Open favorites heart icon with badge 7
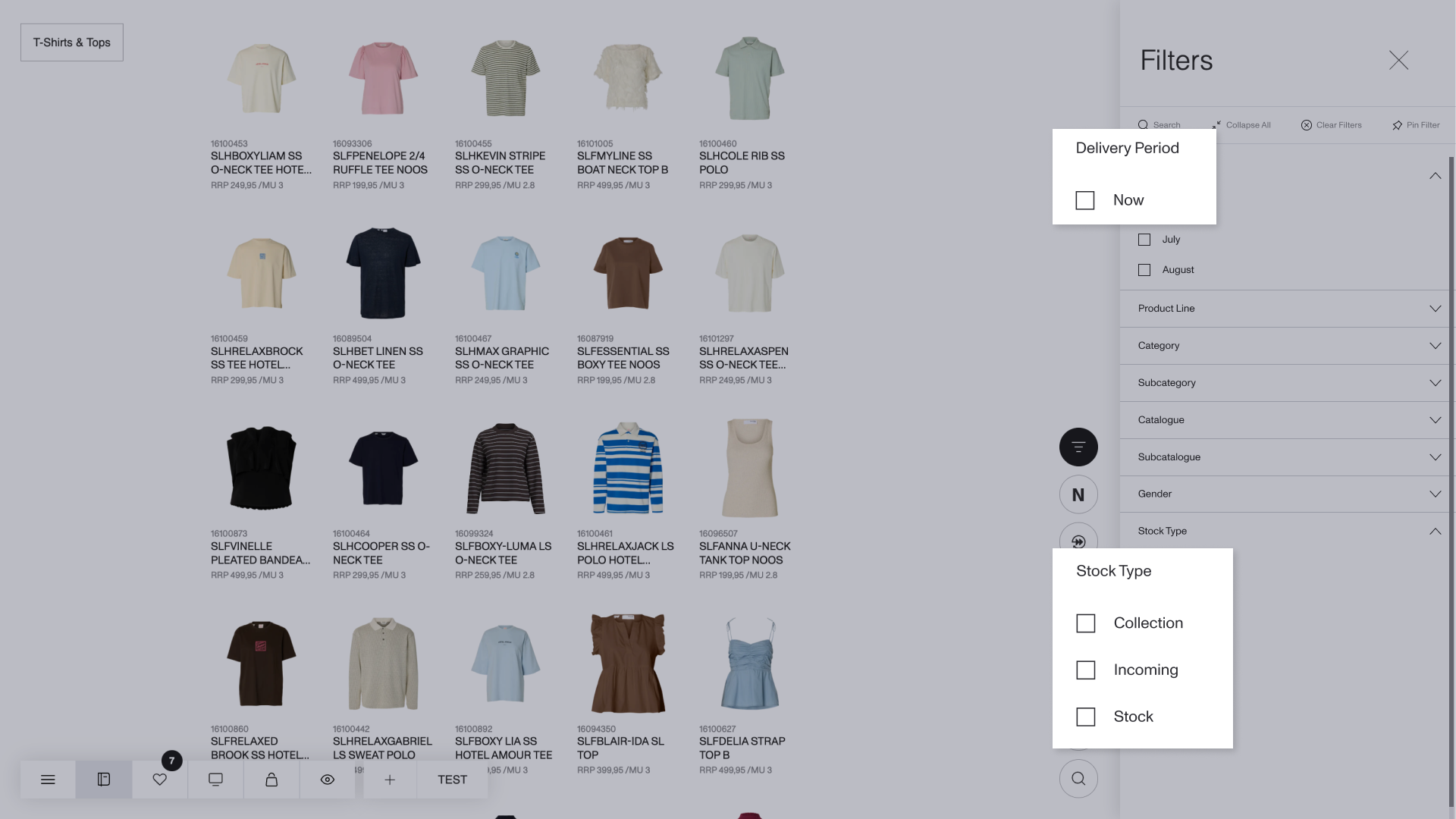1456x819 pixels. click(x=159, y=780)
